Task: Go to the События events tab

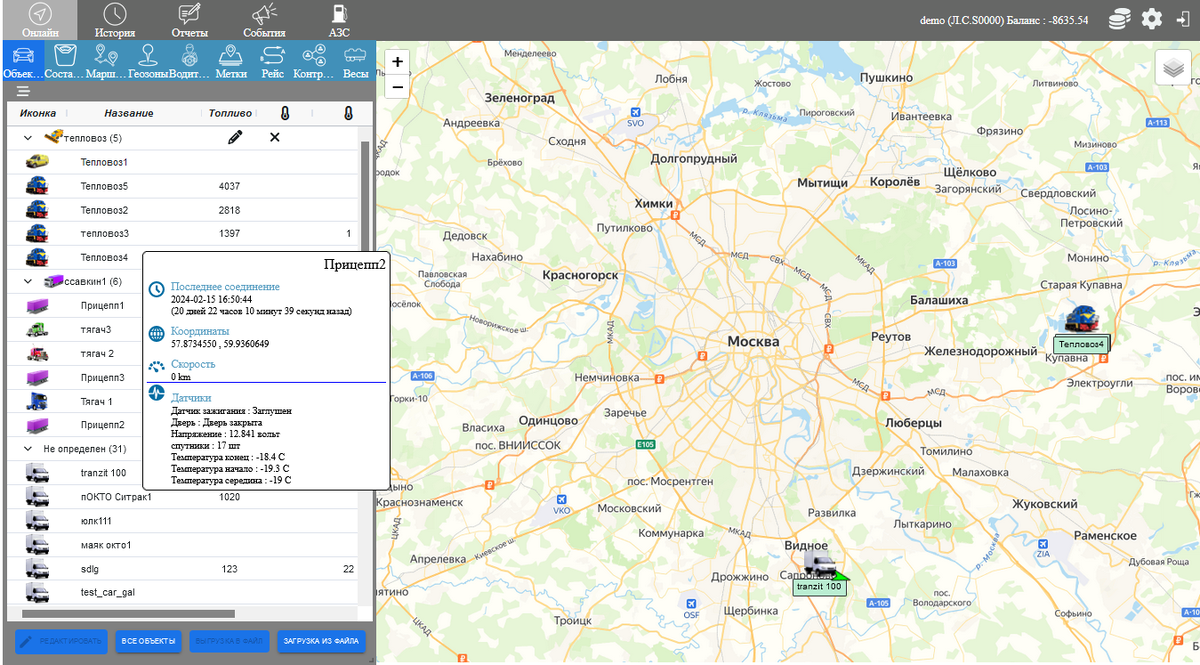Action: point(264,20)
